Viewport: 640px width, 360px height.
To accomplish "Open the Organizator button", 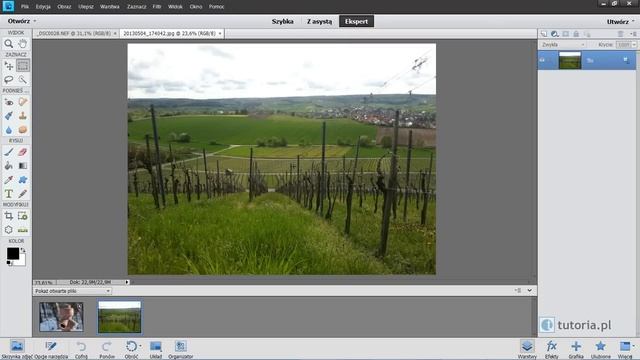I will coord(180,349).
